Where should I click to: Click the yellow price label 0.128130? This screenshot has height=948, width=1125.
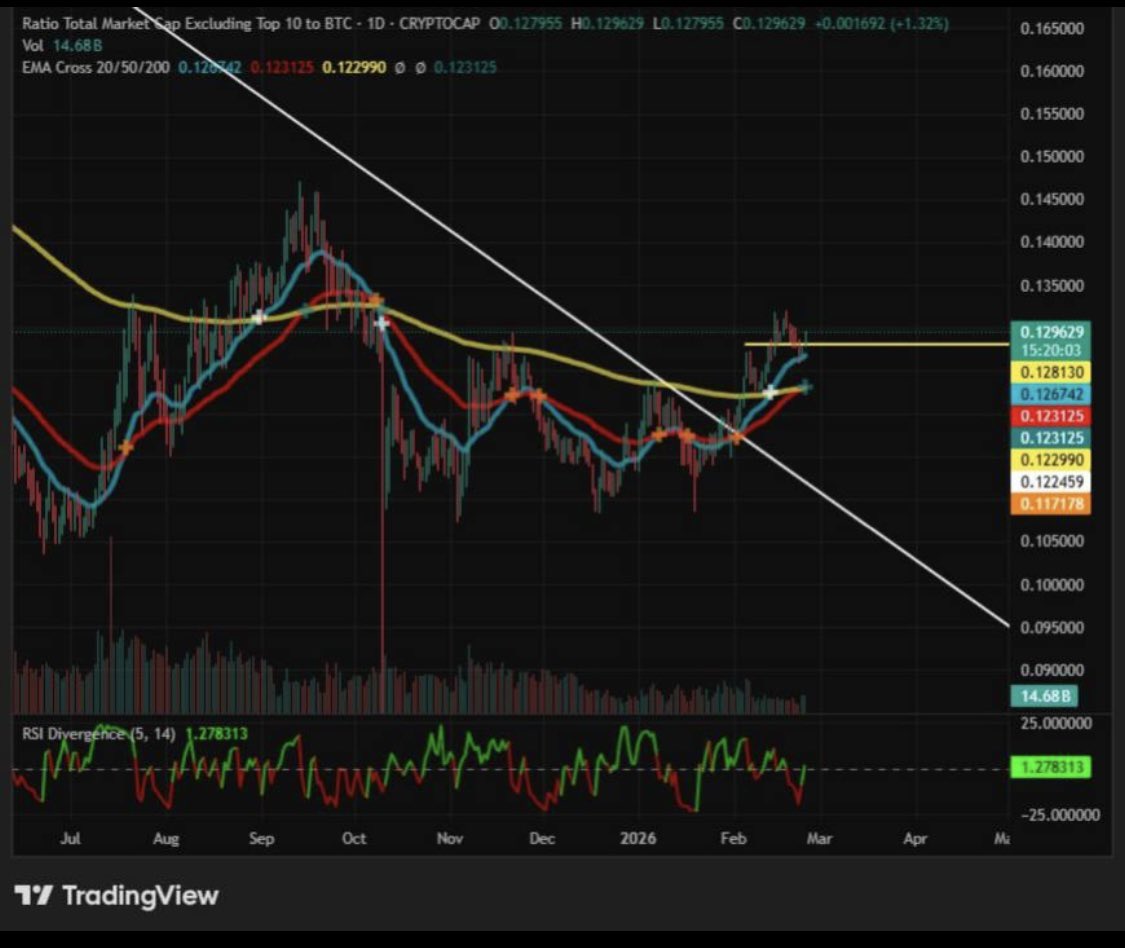point(1051,372)
